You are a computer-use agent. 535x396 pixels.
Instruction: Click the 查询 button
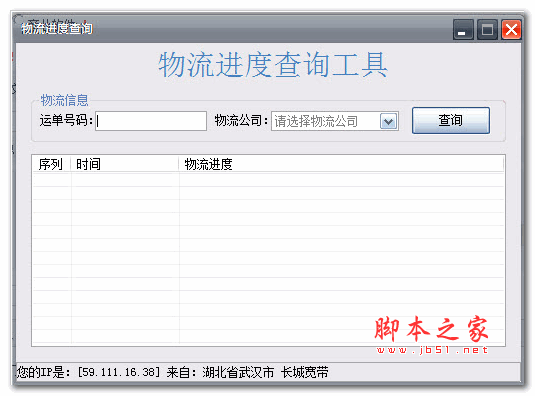[x=451, y=120]
